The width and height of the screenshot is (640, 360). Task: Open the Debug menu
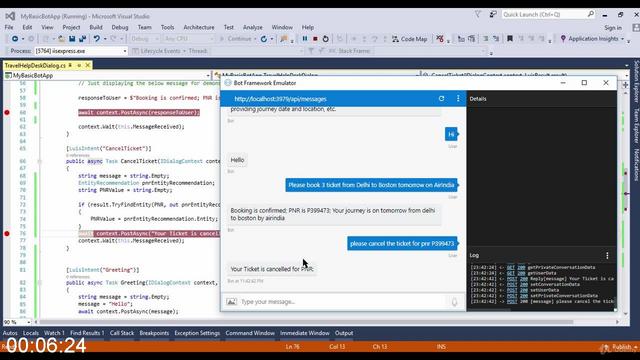tap(120, 27)
